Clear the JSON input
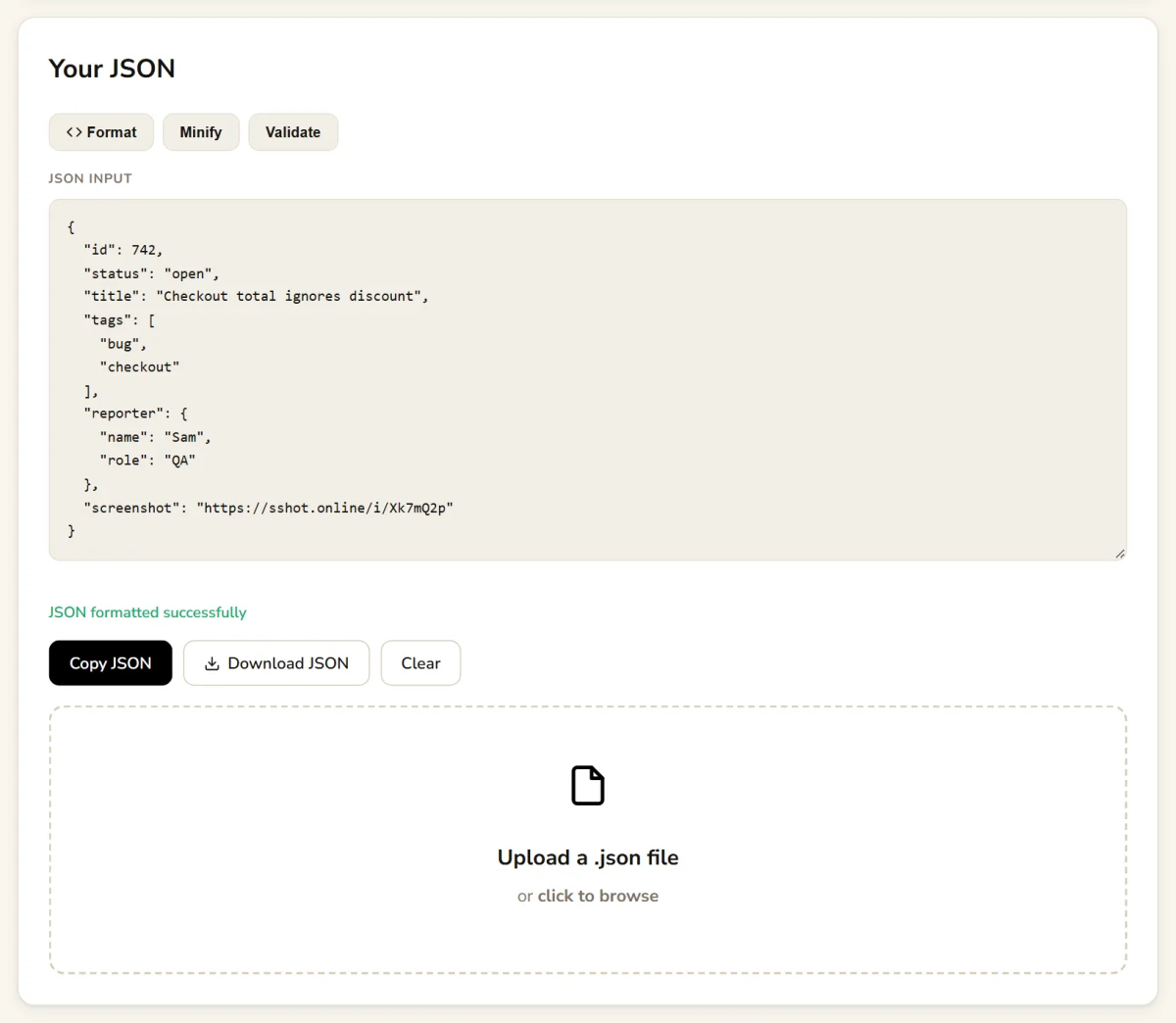Viewport: 1176px width, 1023px height. pos(420,663)
